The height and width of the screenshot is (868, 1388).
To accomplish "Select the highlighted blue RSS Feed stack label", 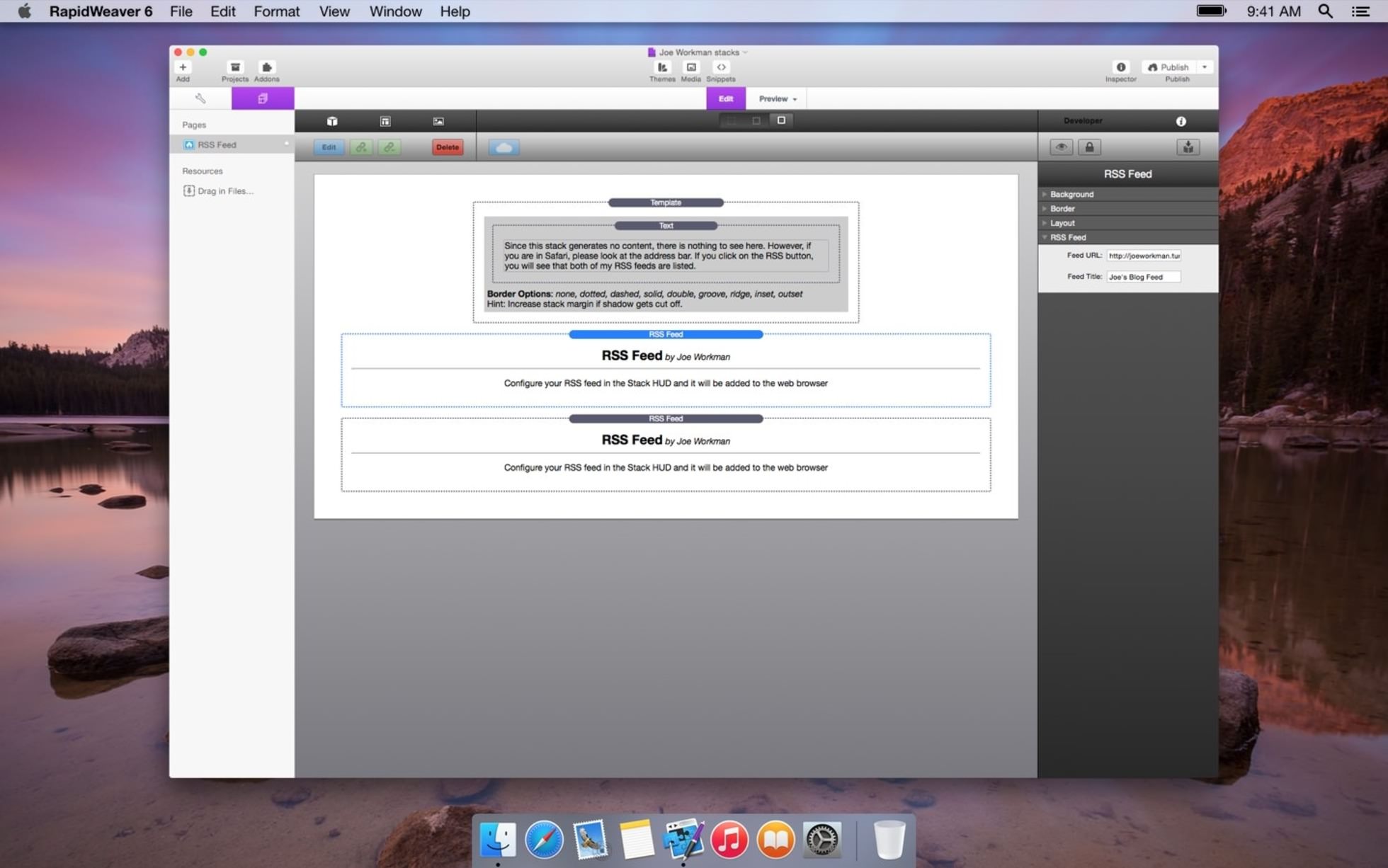I will coord(666,334).
